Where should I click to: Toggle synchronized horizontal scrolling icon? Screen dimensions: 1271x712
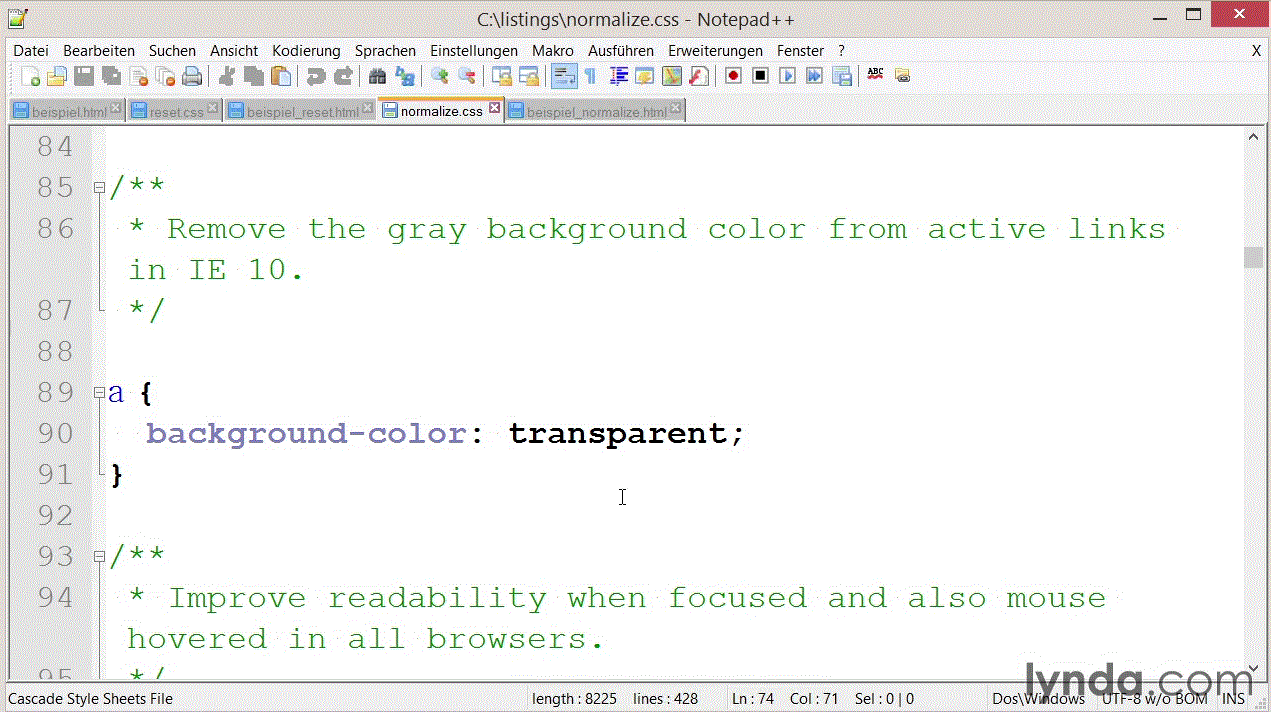click(529, 76)
